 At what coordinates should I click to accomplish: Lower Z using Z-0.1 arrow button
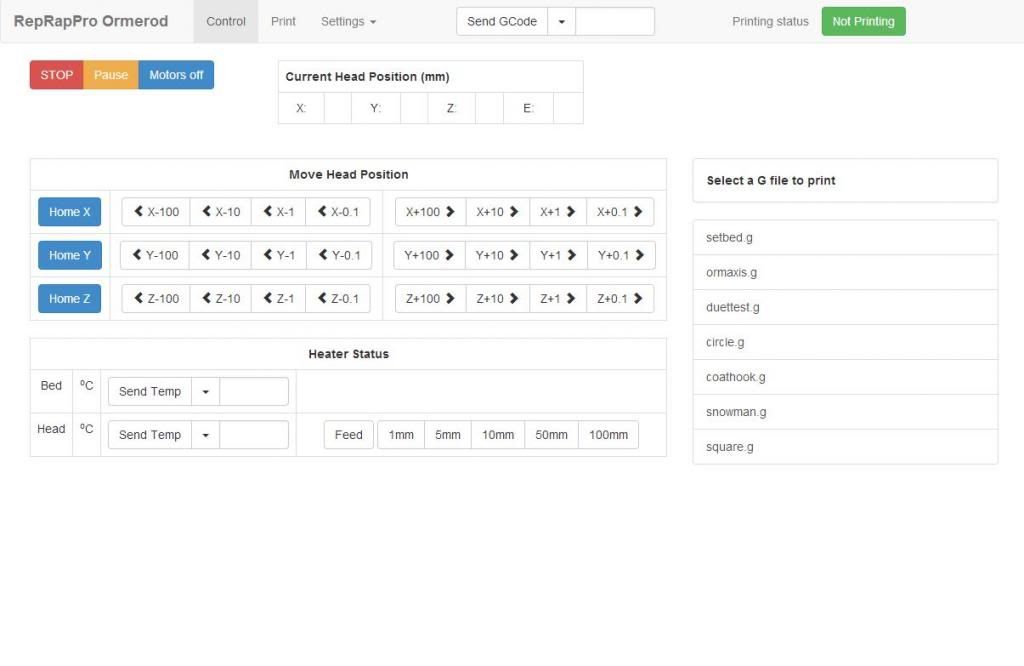(x=338, y=299)
